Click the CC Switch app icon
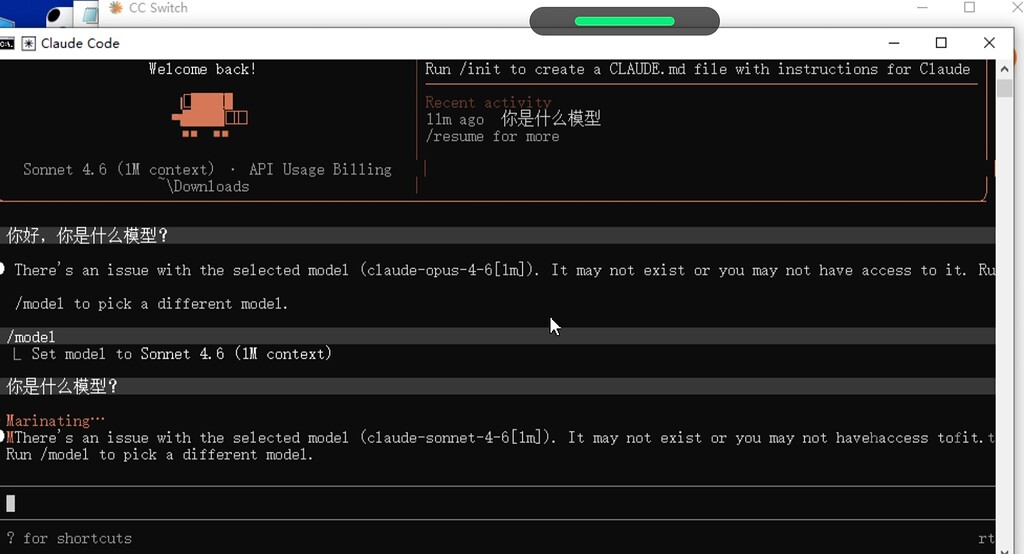The width and height of the screenshot is (1024, 554). (116, 8)
